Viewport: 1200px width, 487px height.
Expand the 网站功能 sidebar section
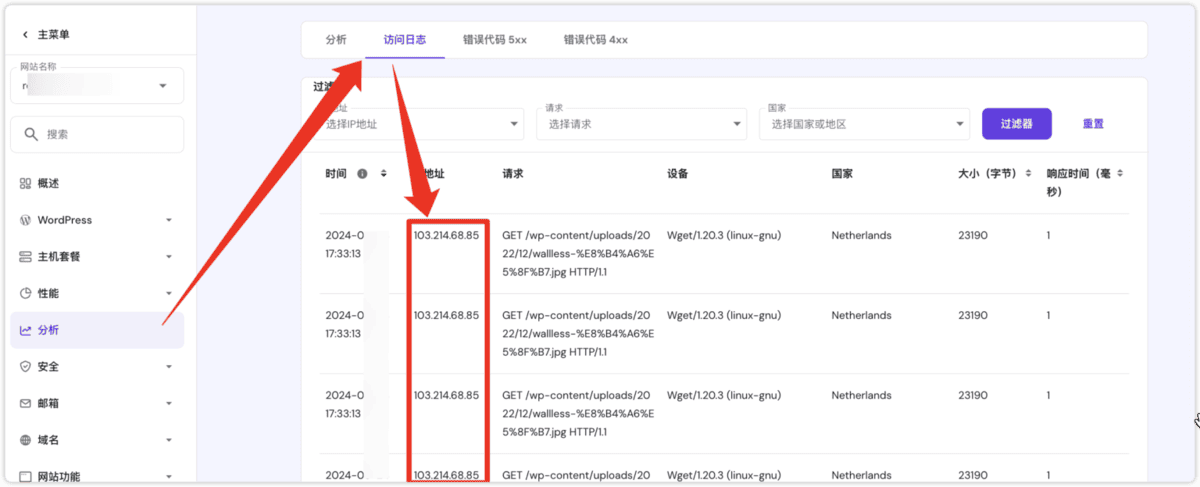pos(168,477)
